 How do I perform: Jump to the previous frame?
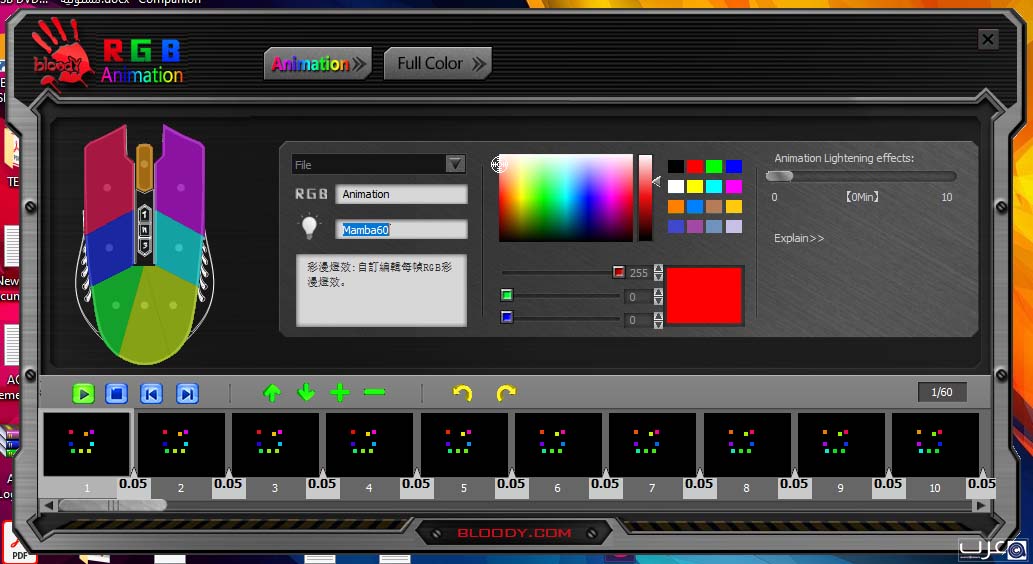pyautogui.click(x=151, y=394)
